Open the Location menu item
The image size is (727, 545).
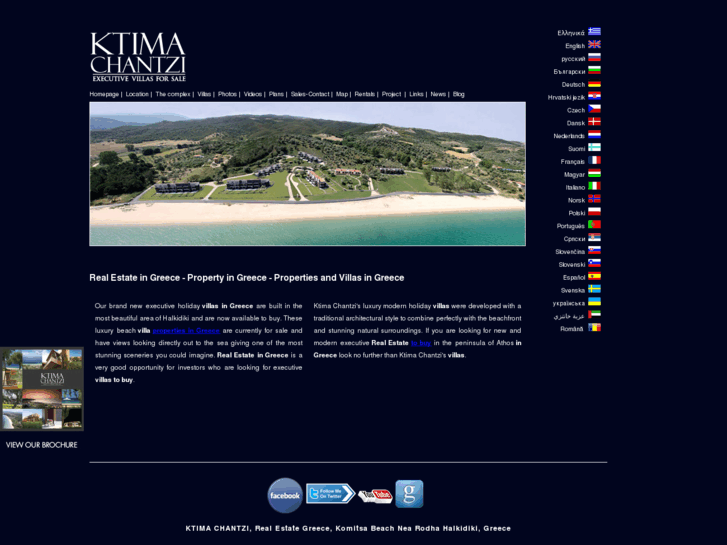click(137, 94)
